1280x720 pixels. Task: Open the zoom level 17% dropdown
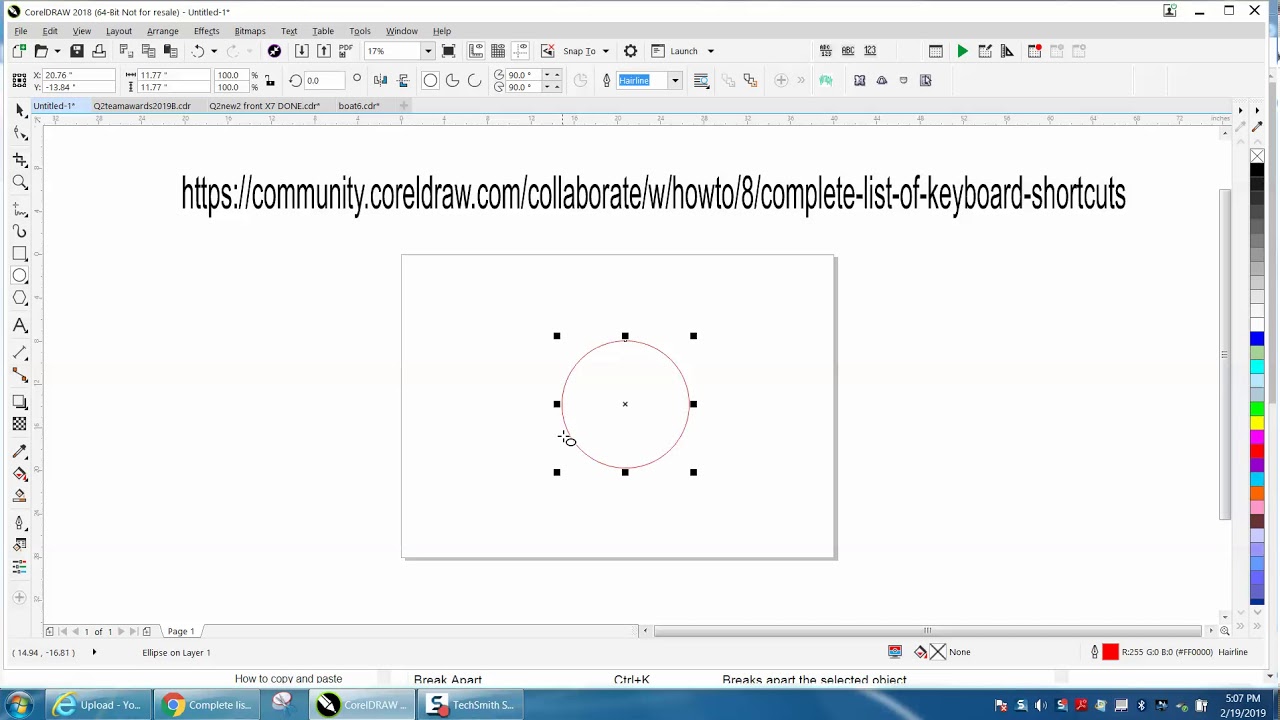coord(428,51)
